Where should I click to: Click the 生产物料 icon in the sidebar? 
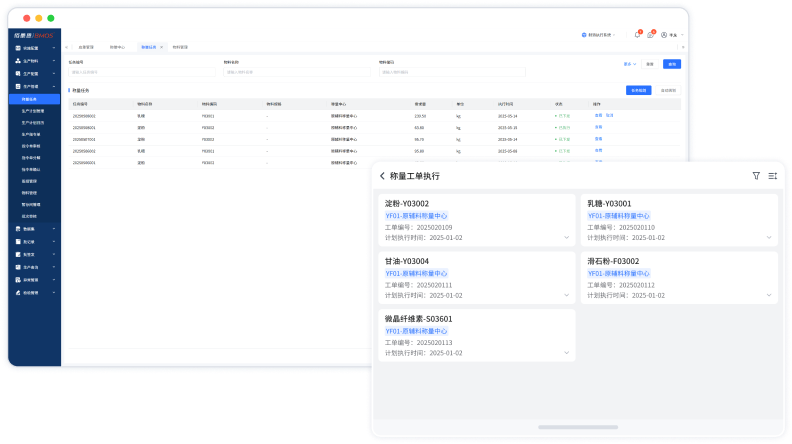(19, 61)
